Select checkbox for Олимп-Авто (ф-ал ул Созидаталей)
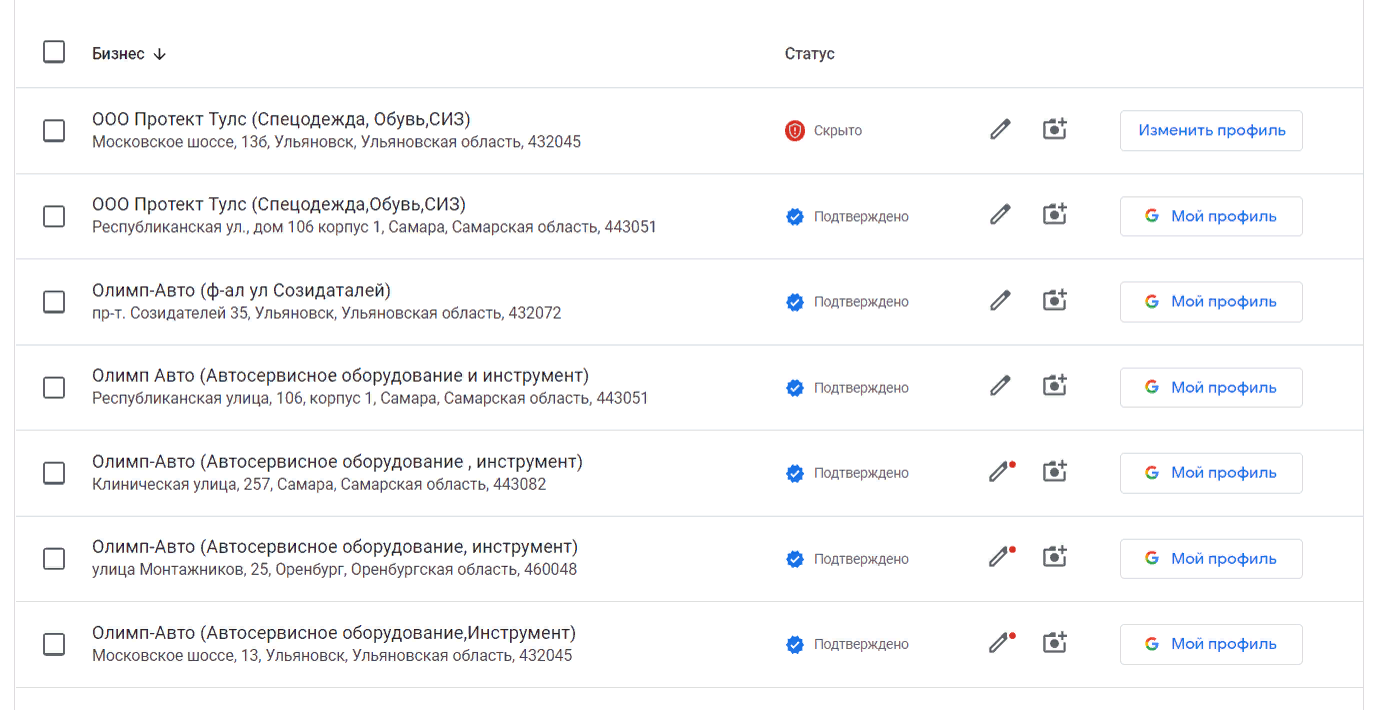This screenshot has width=1378, height=710. pyautogui.click(x=54, y=301)
